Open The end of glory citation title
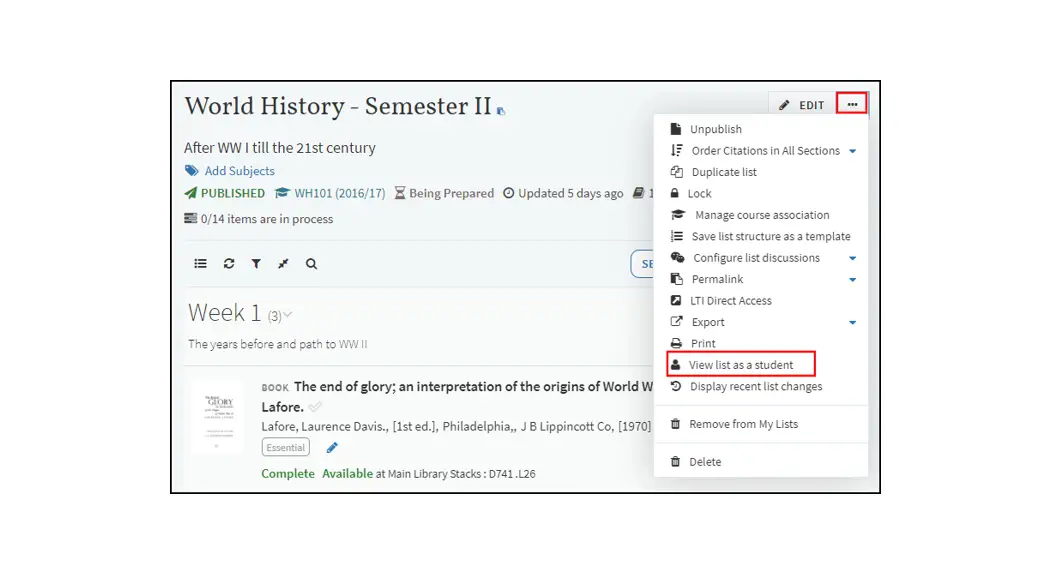Image resolution: width=1050 pixels, height=571 pixels. [473, 387]
